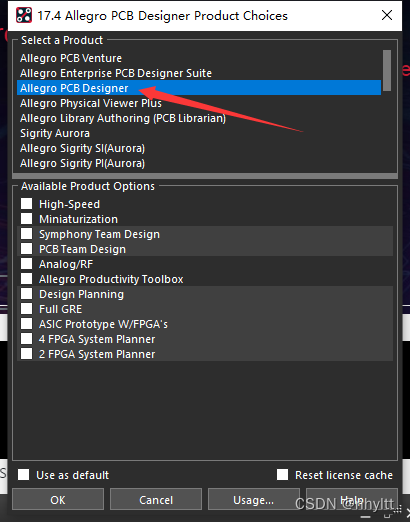Click the Allegro app icon in title bar
The width and height of the screenshot is (410, 522).
pyautogui.click(x=24, y=15)
